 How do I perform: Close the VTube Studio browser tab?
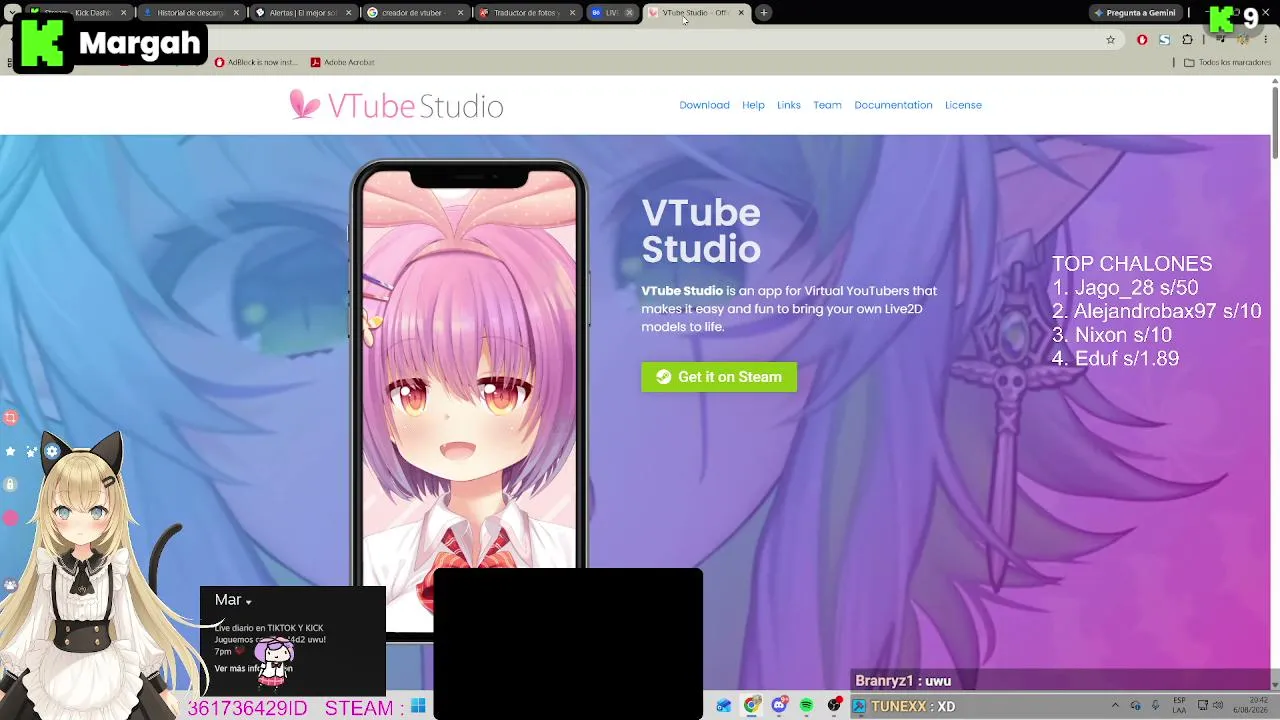[741, 13]
